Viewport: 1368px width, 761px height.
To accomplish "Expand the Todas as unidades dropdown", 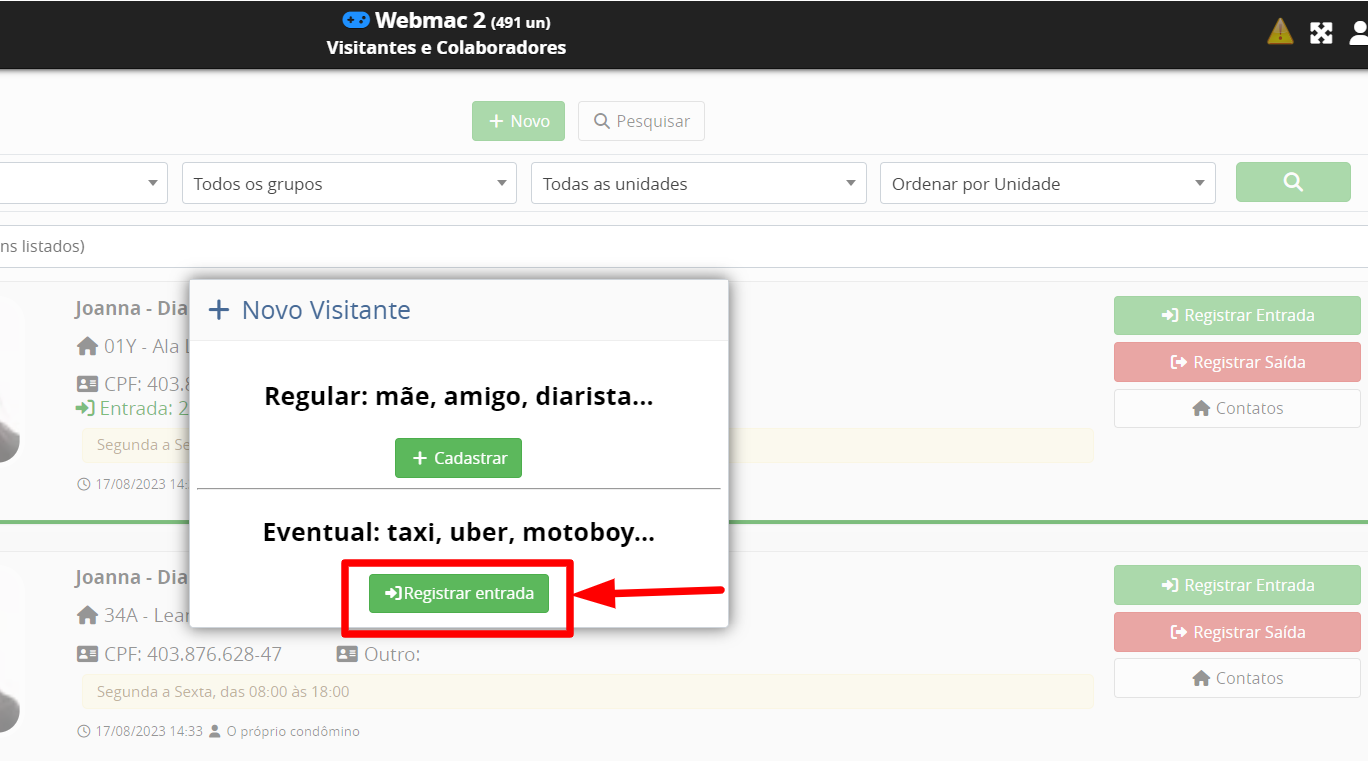I will click(698, 184).
